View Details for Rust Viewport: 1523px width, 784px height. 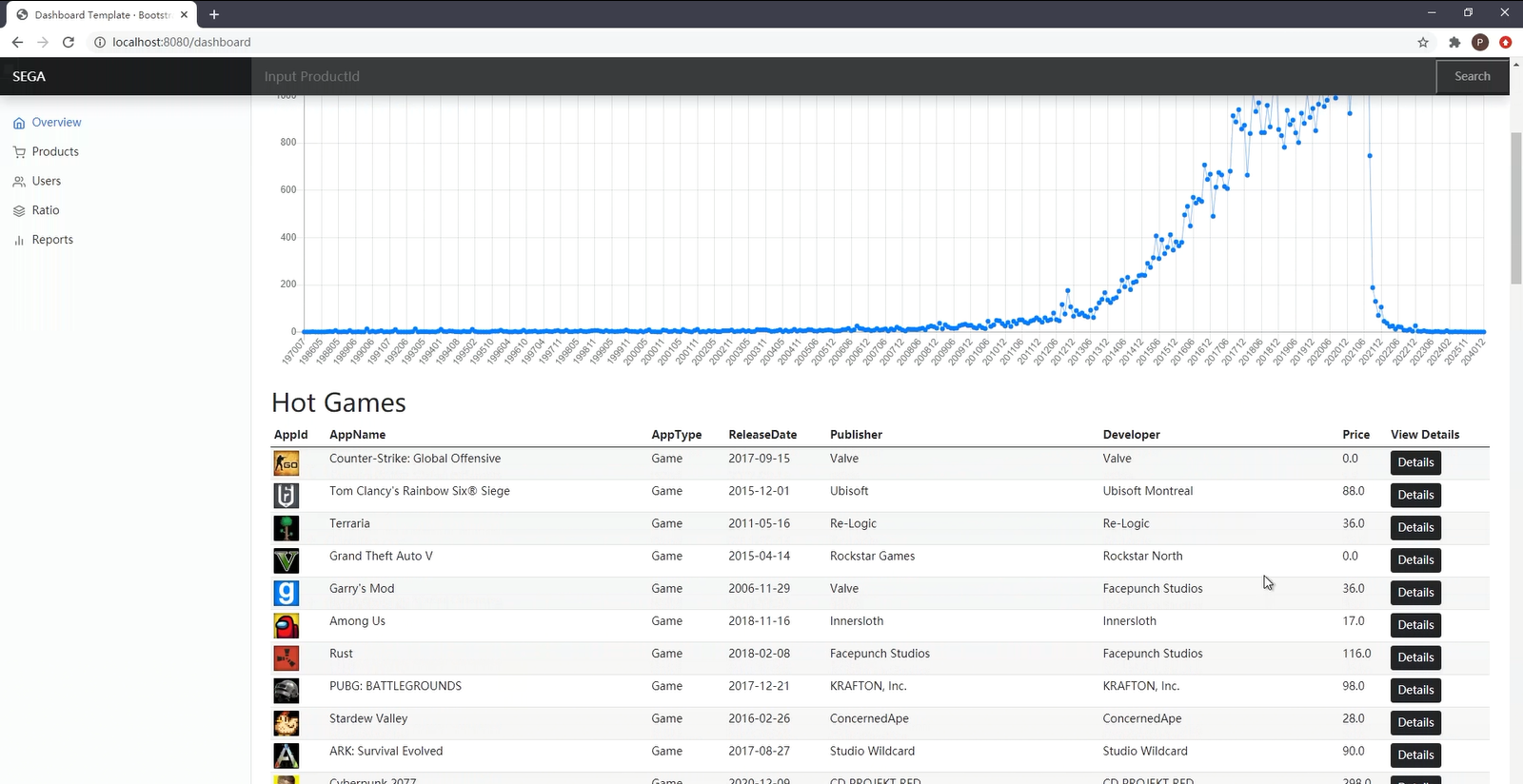point(1415,657)
